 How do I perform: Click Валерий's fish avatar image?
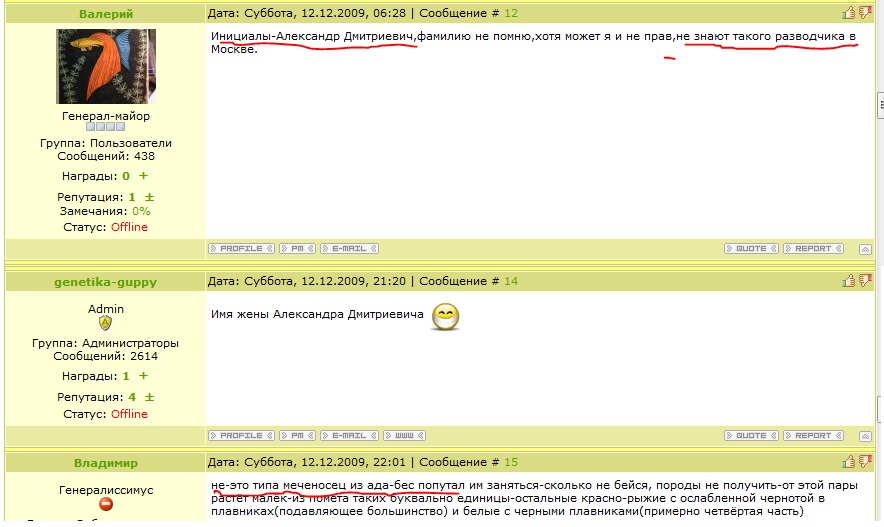click(x=106, y=67)
